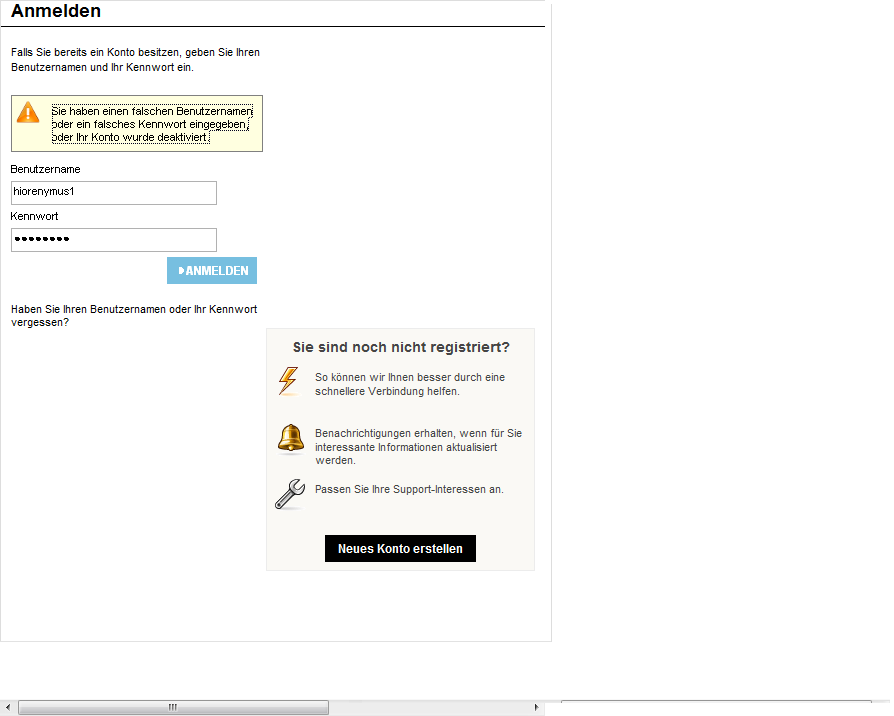Click the wrench support-interests icon
This screenshot has width=894, height=716.
click(x=289, y=494)
